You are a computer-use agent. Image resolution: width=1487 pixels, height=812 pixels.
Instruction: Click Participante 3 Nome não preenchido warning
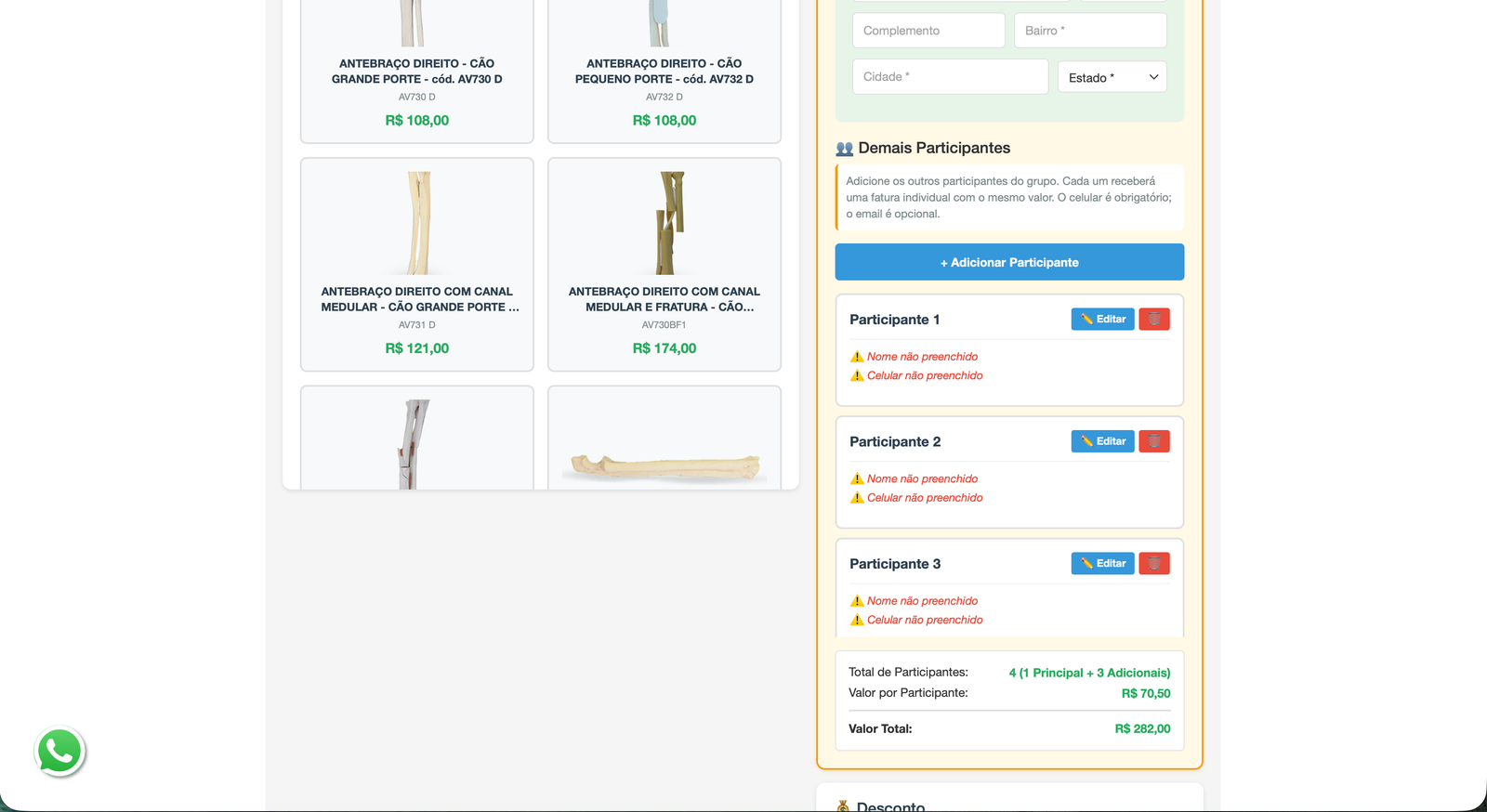point(914,601)
